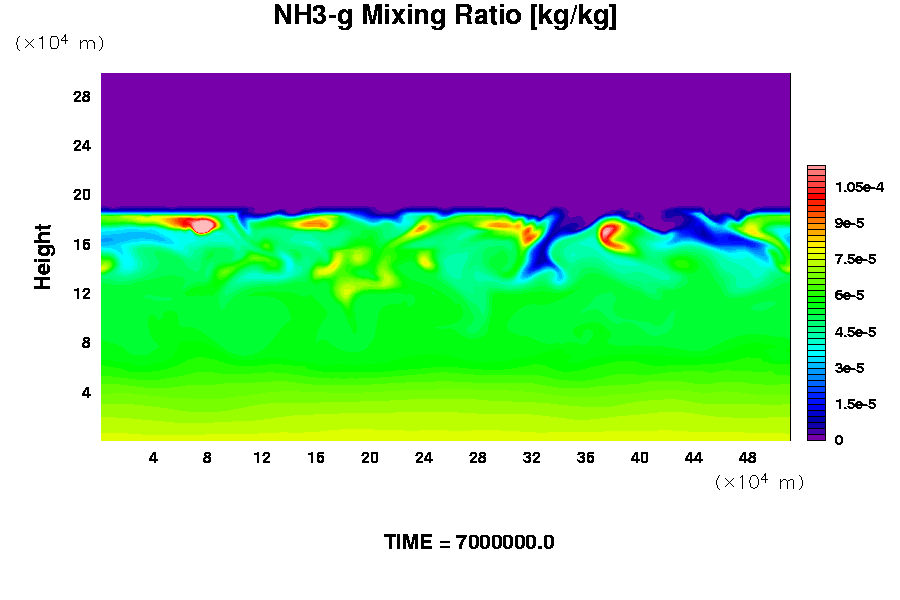Screen dimensions: 900x600
Task: Click the 4.5e-5 colorbar label
Action: tap(856, 331)
